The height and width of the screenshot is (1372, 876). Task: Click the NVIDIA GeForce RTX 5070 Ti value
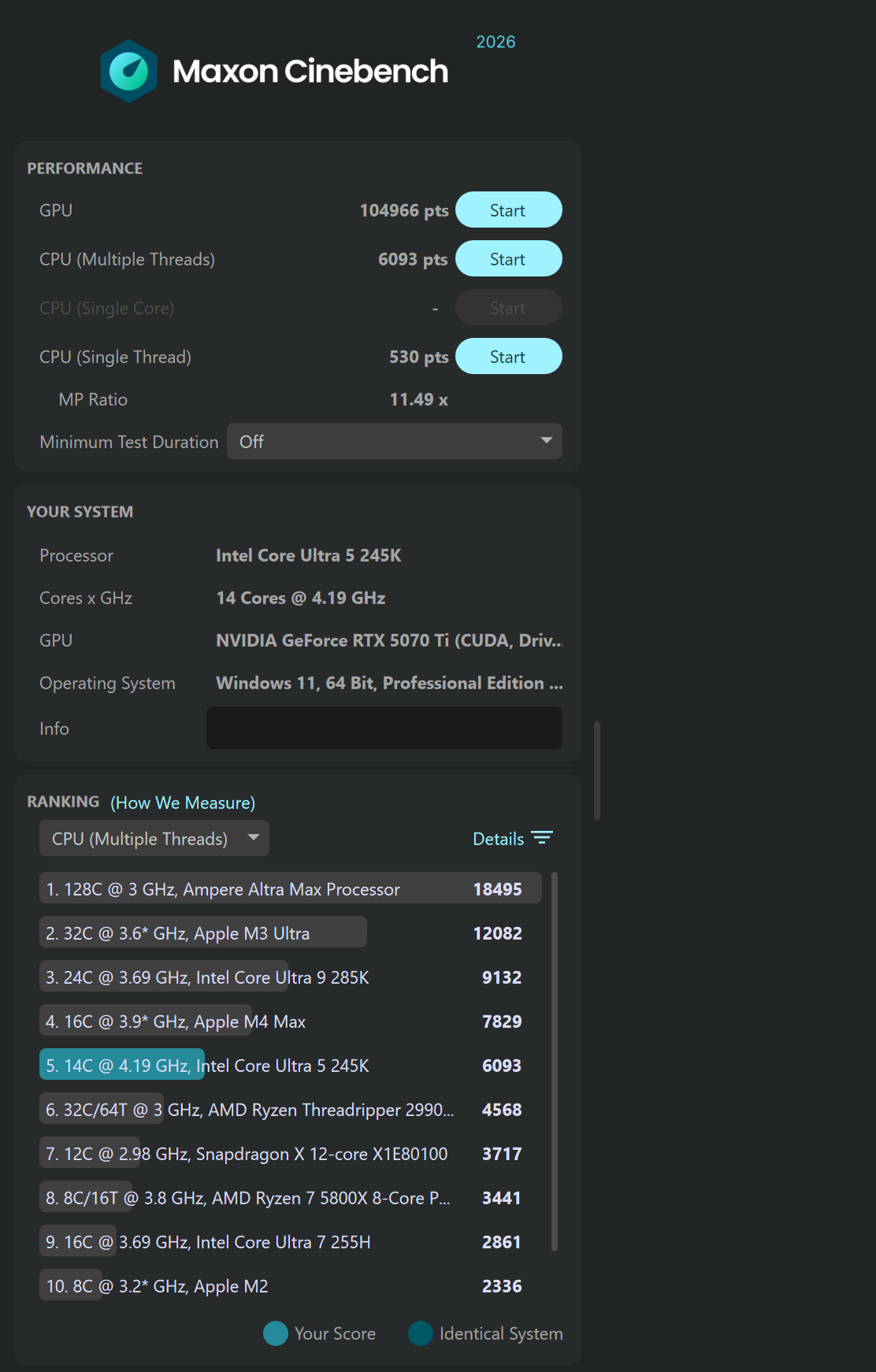tap(389, 640)
